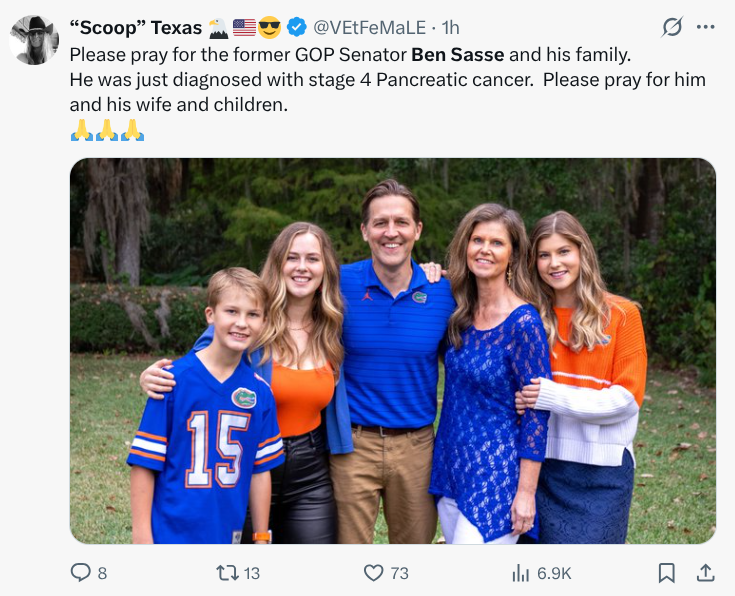Click the view analytics bar chart icon
The image size is (735, 596).
click(x=520, y=572)
